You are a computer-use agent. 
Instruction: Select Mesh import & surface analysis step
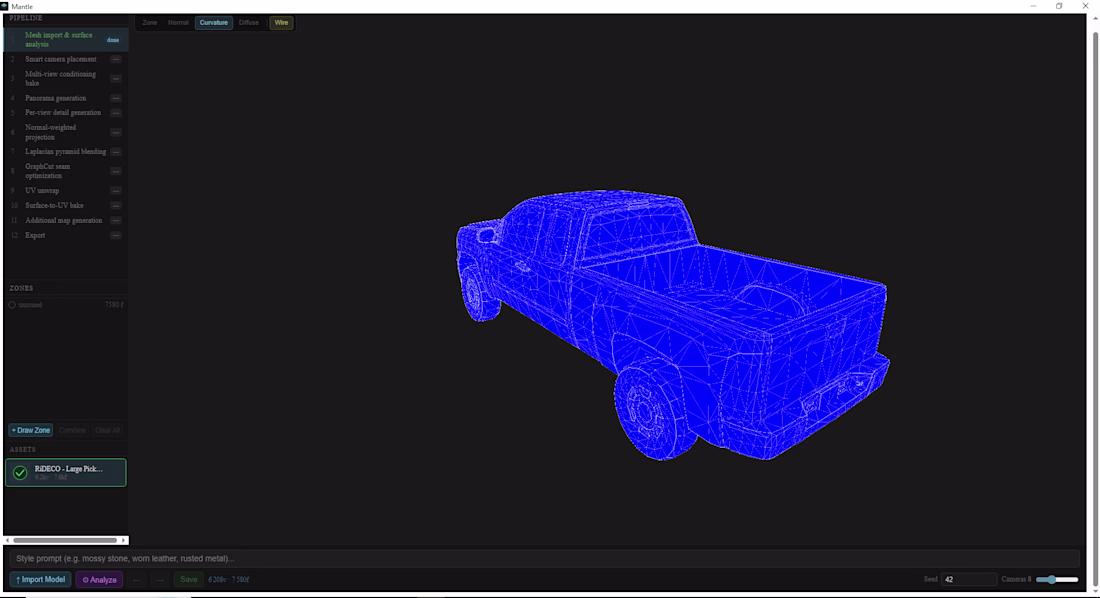coord(66,39)
